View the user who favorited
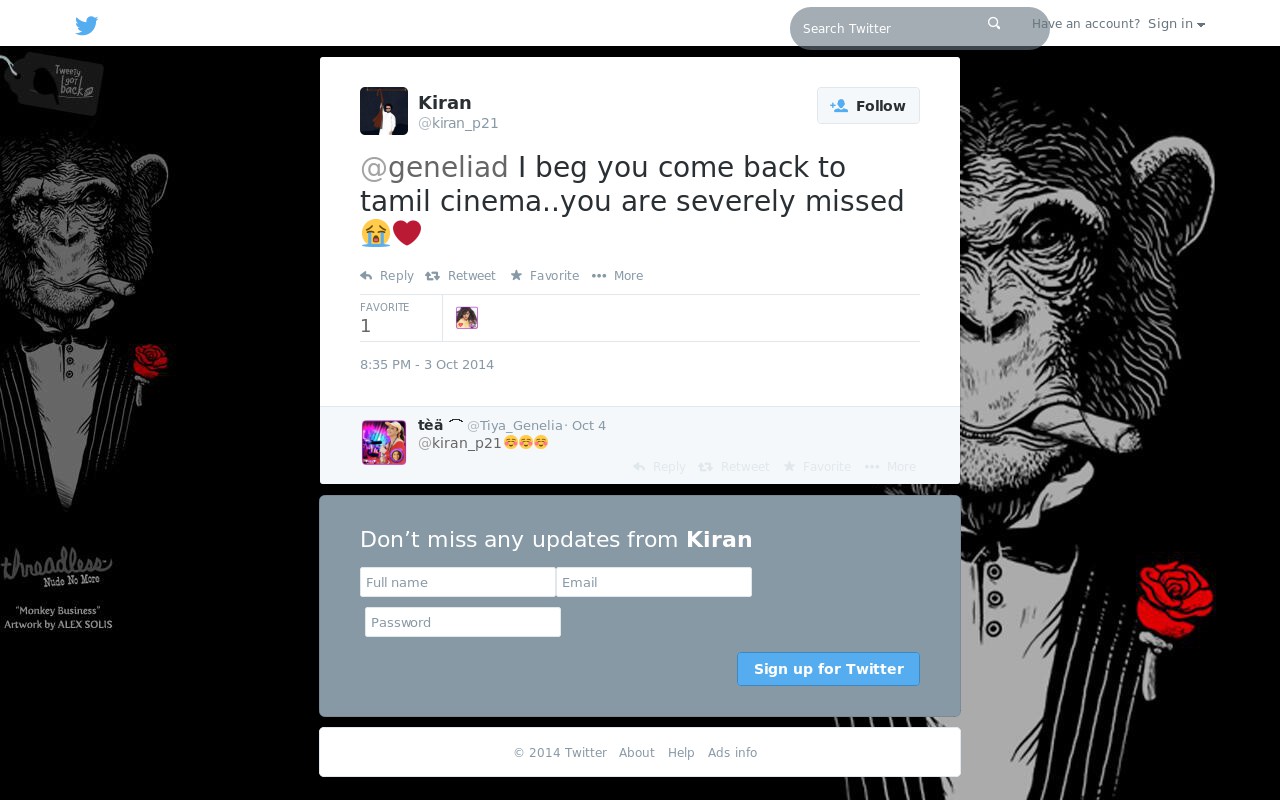 click(x=467, y=318)
